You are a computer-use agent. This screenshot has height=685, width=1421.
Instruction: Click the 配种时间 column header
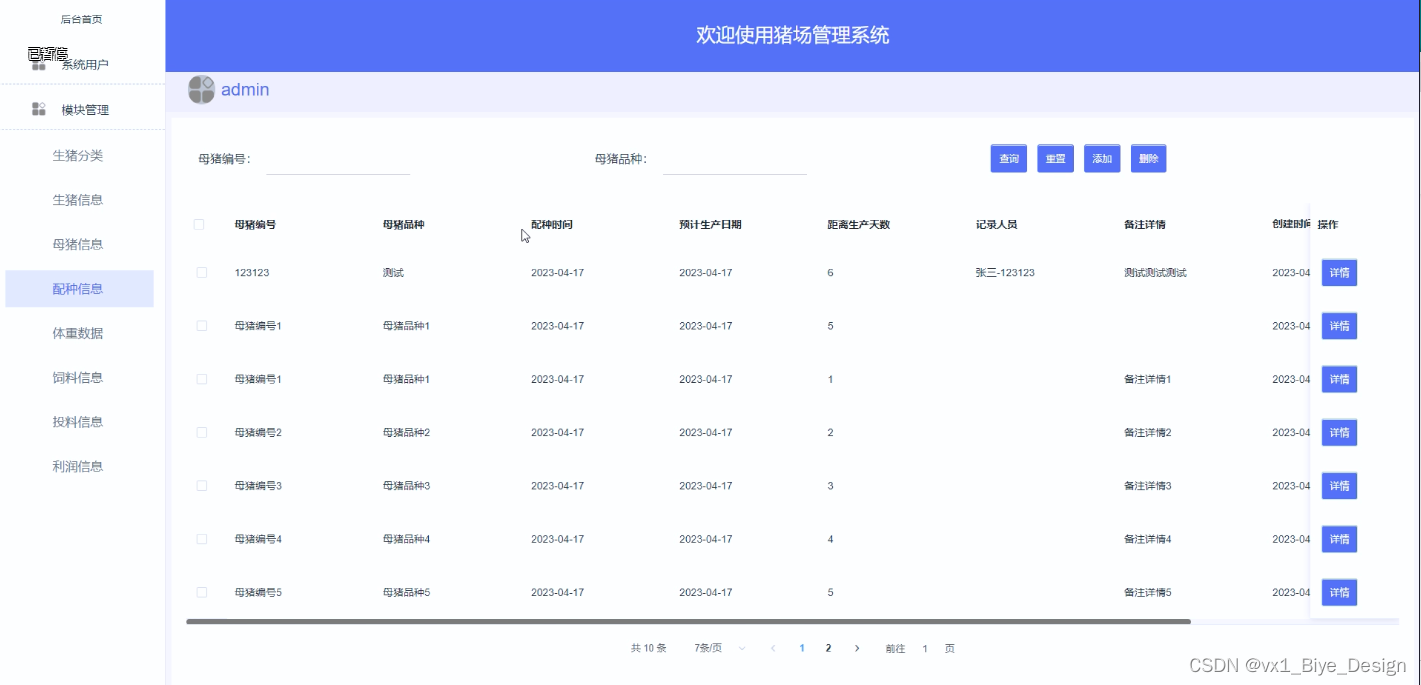click(x=552, y=225)
